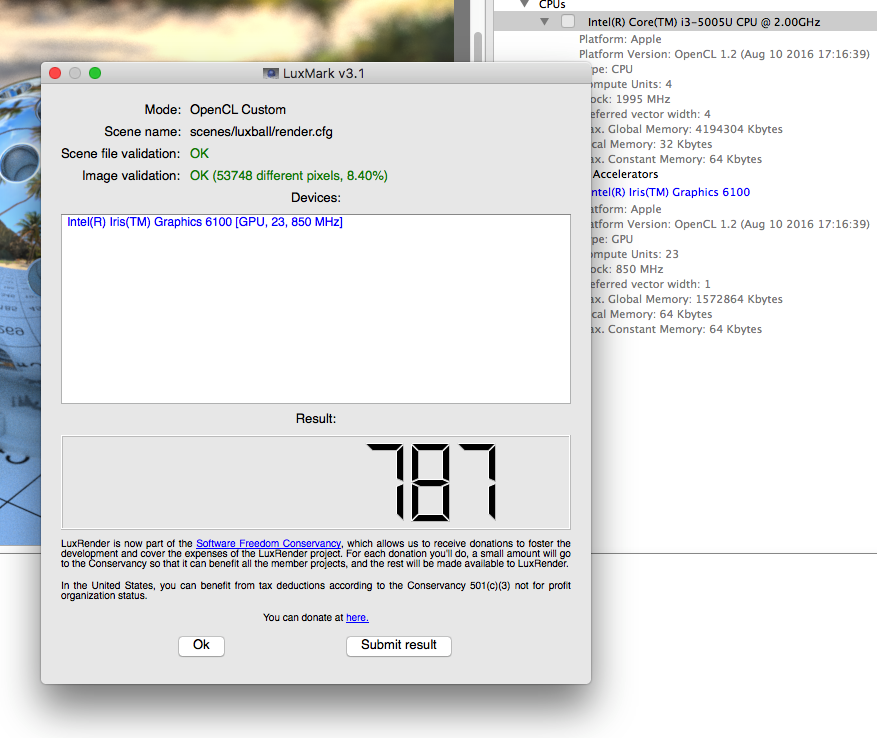The image size is (877, 738).
Task: Click 'Compute Units: 4' row
Action: click(x=631, y=84)
